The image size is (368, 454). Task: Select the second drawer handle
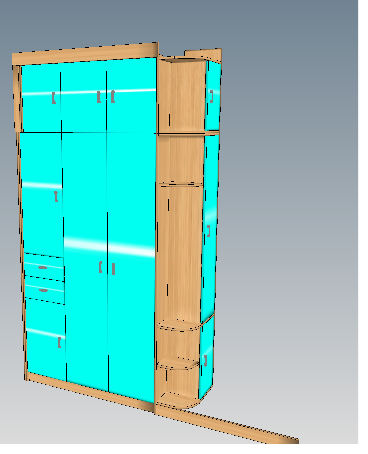(x=43, y=290)
